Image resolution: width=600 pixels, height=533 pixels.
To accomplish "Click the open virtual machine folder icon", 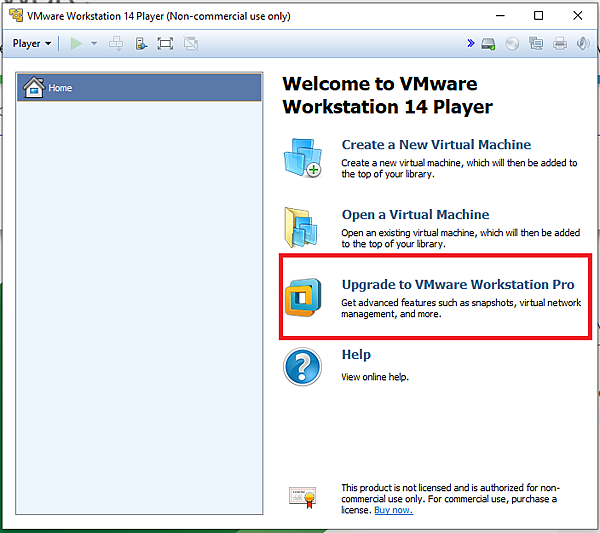I will pos(301,227).
